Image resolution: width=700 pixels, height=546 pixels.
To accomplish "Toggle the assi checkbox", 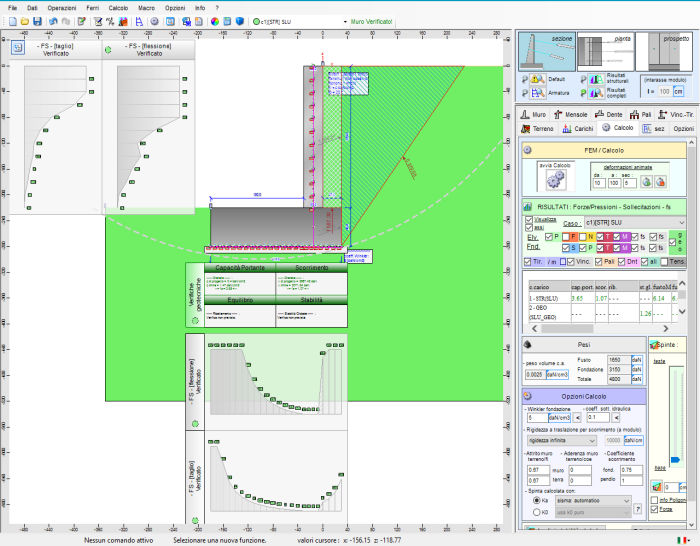I will [x=529, y=227].
